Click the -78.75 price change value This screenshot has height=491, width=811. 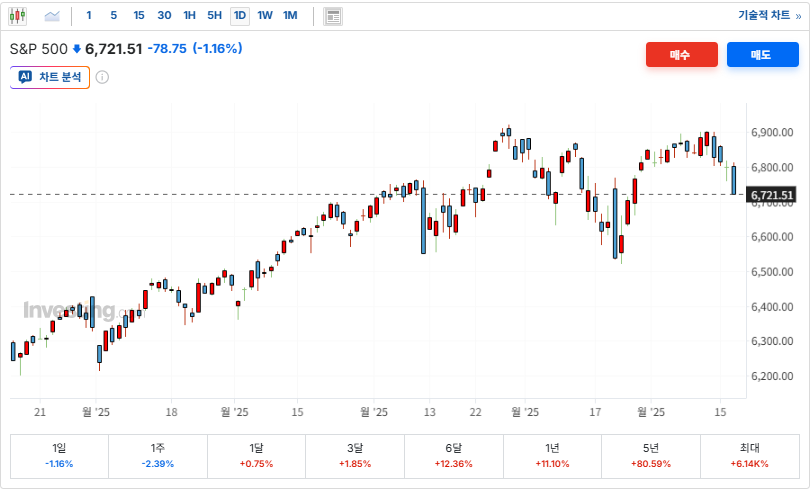tap(167, 49)
